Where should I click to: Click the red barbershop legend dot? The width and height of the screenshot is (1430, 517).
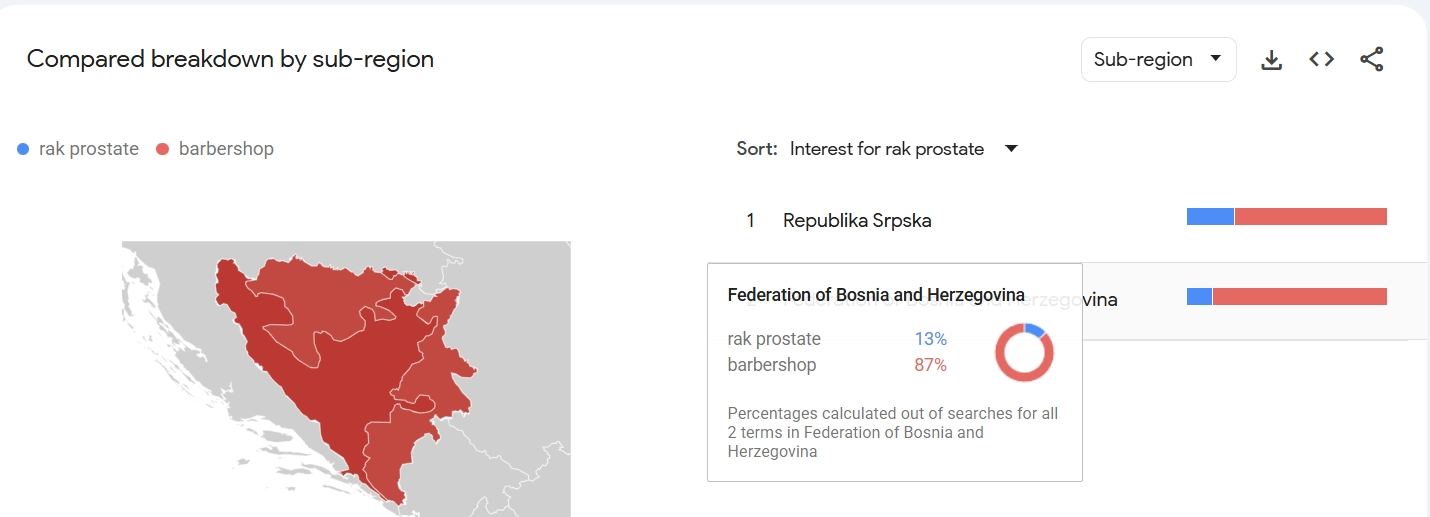pos(163,149)
